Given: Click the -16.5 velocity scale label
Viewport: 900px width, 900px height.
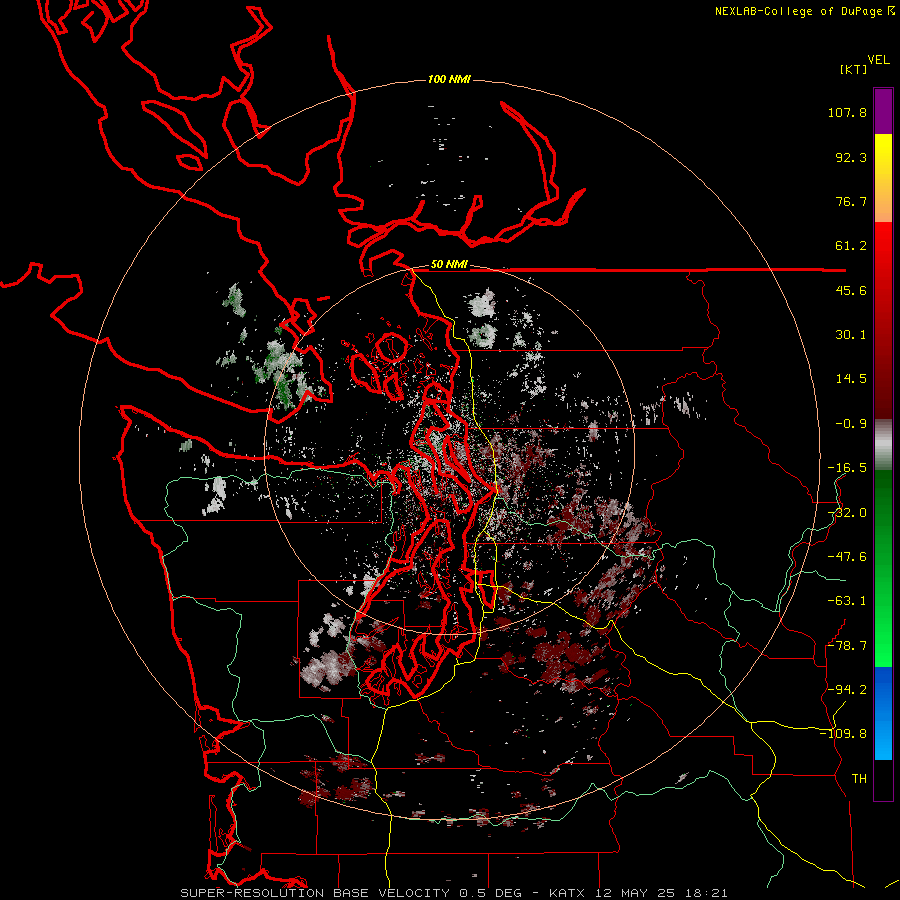Looking at the screenshot, I should [x=847, y=468].
